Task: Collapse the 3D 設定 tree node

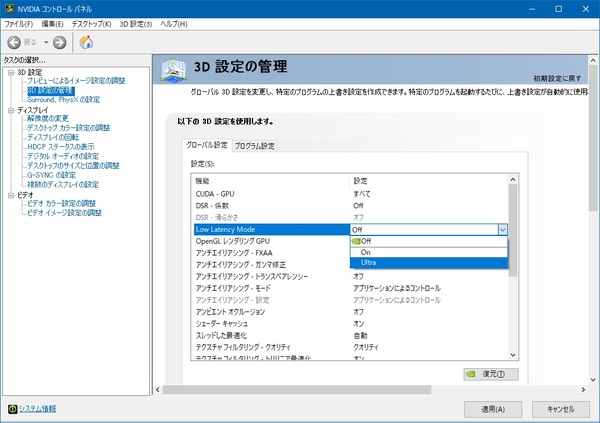Action: [11, 72]
